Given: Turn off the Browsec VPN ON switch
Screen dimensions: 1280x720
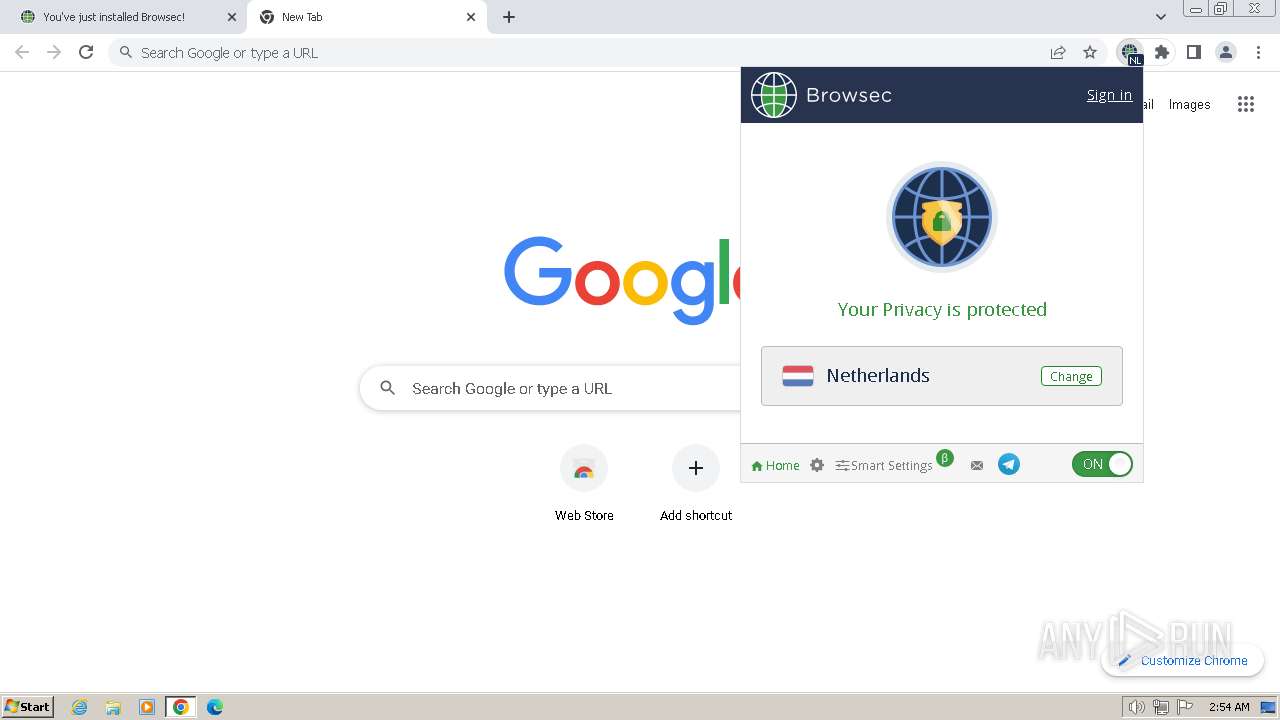Looking at the screenshot, I should 1102,464.
